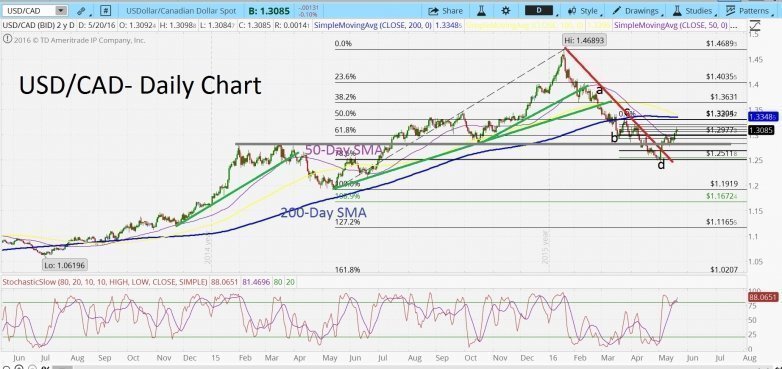The height and width of the screenshot is (369, 782).
Task: Click the 127.2% Fibonacci level label
Action: [x=348, y=222]
